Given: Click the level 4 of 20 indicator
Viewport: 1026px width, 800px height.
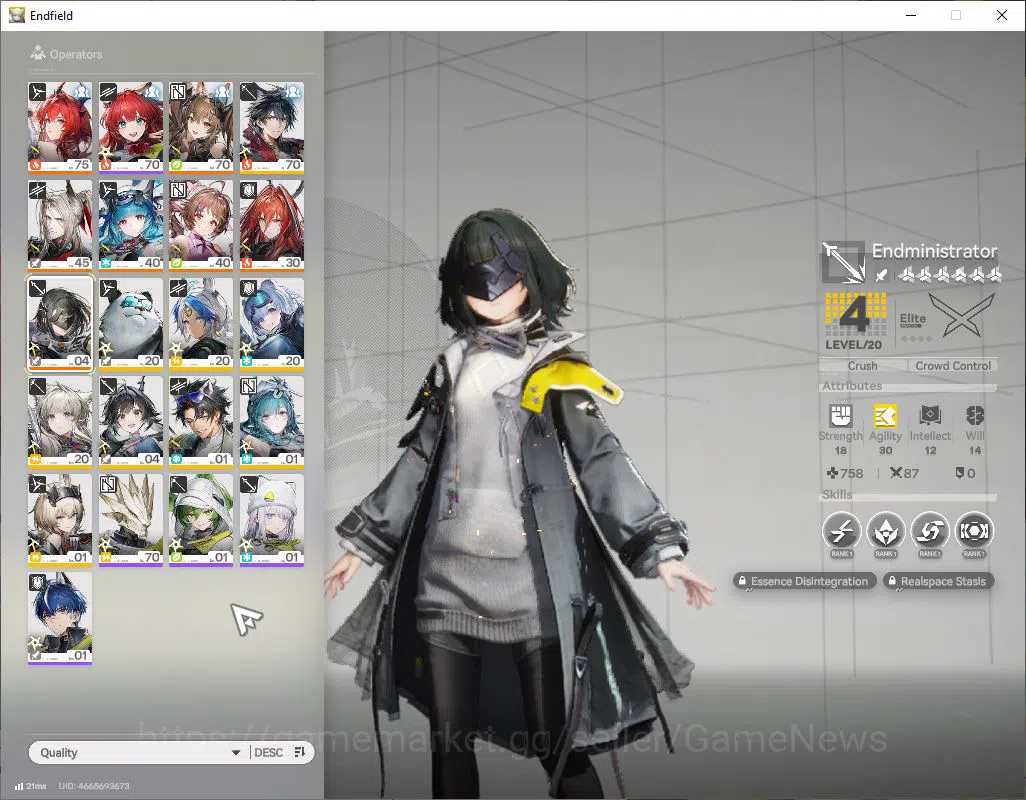Looking at the screenshot, I should [x=855, y=321].
